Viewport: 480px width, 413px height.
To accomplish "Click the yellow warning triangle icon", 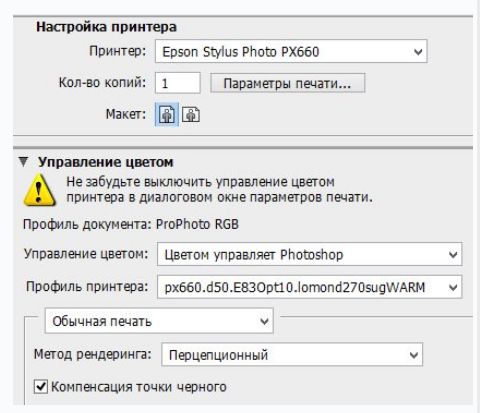I will point(39,190).
